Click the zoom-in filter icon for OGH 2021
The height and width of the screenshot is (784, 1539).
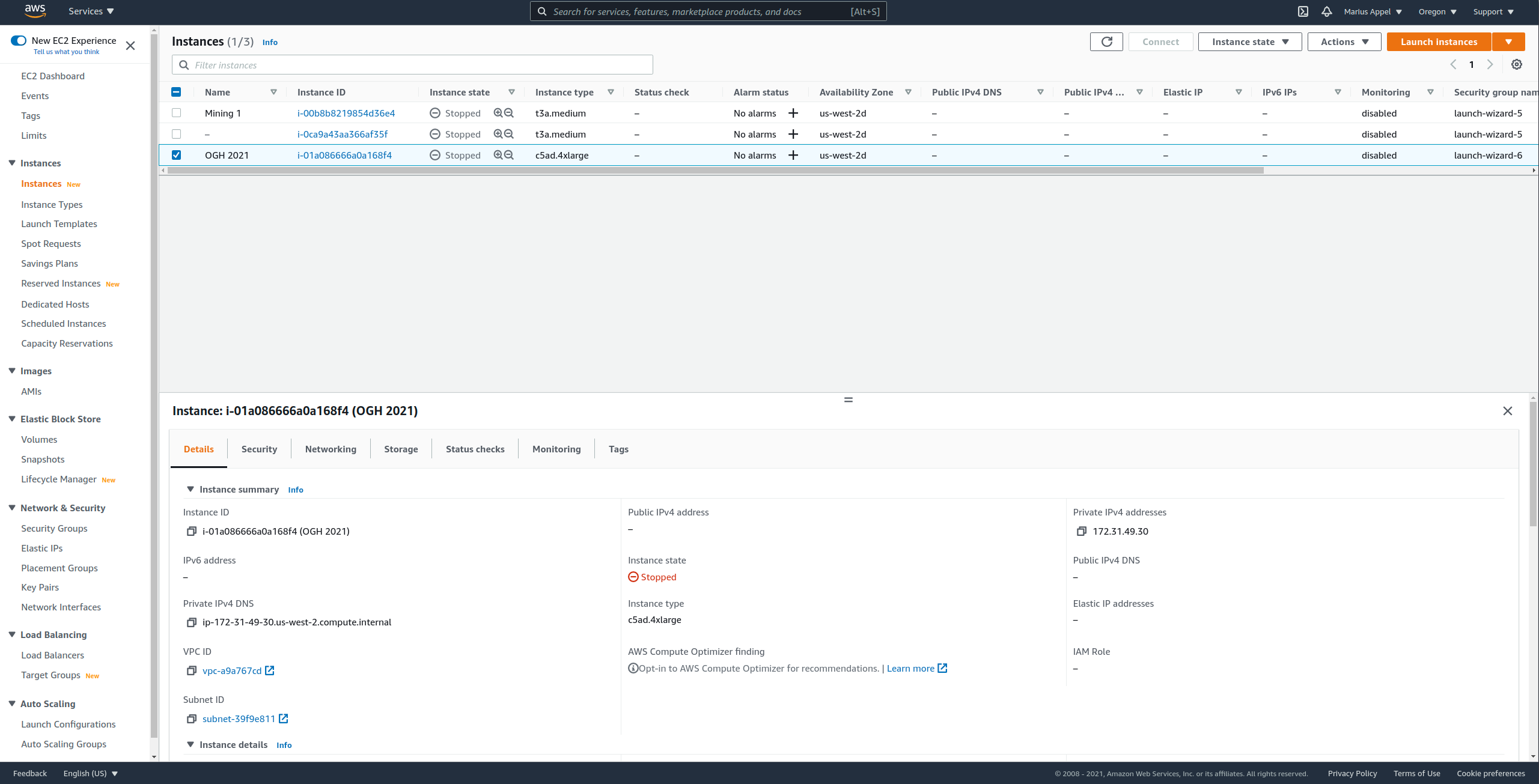pyautogui.click(x=498, y=155)
